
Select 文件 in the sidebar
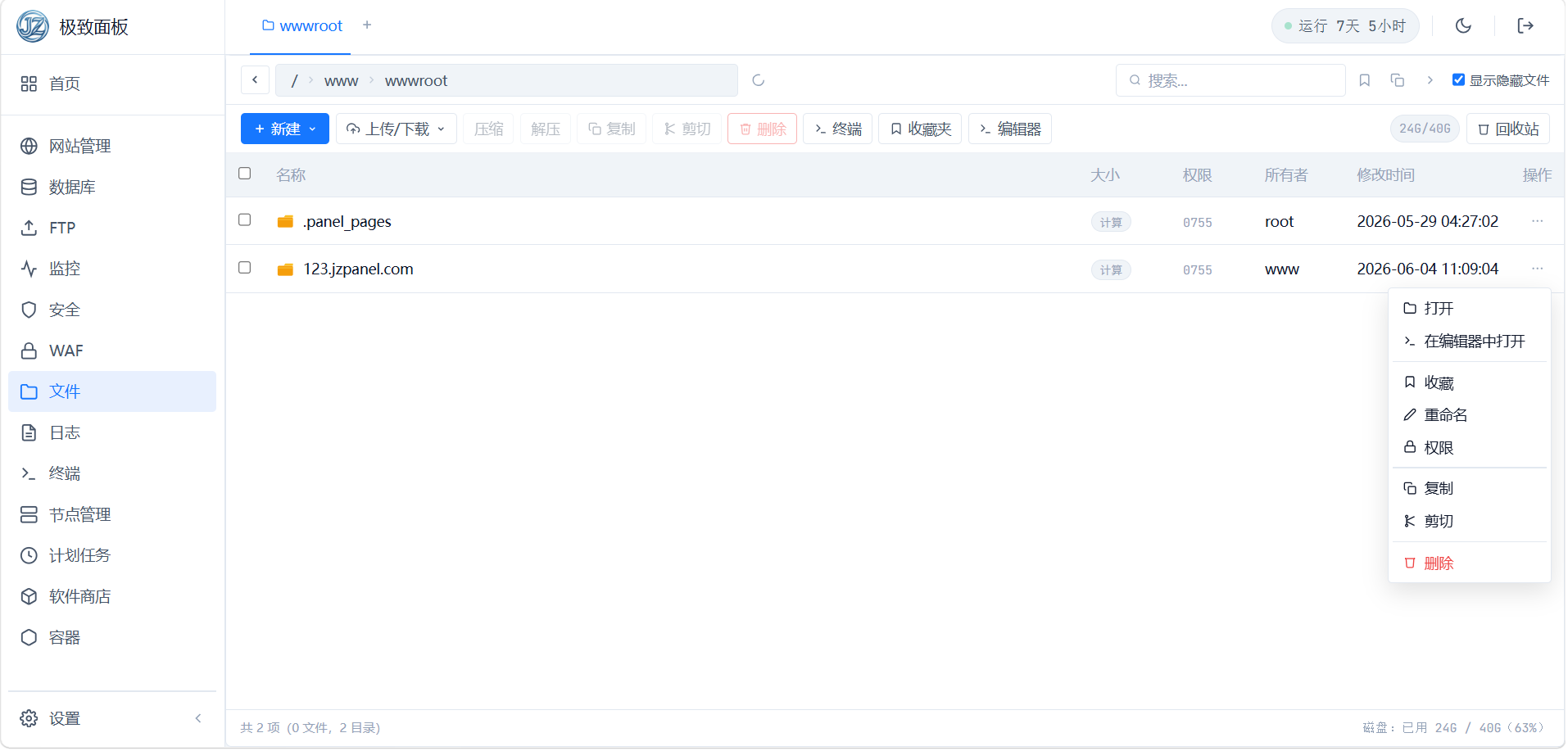coord(112,391)
